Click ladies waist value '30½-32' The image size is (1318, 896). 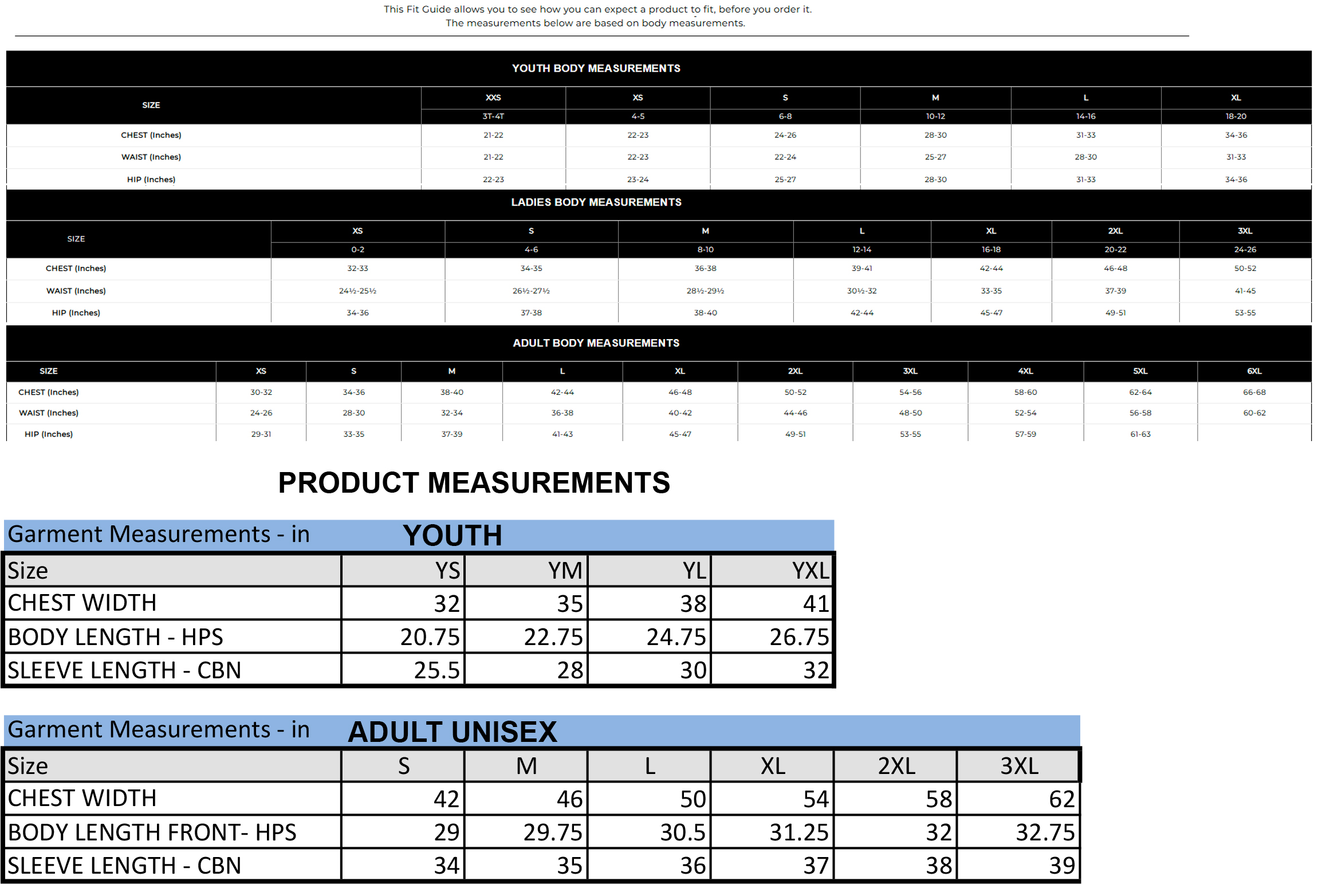pos(861,291)
